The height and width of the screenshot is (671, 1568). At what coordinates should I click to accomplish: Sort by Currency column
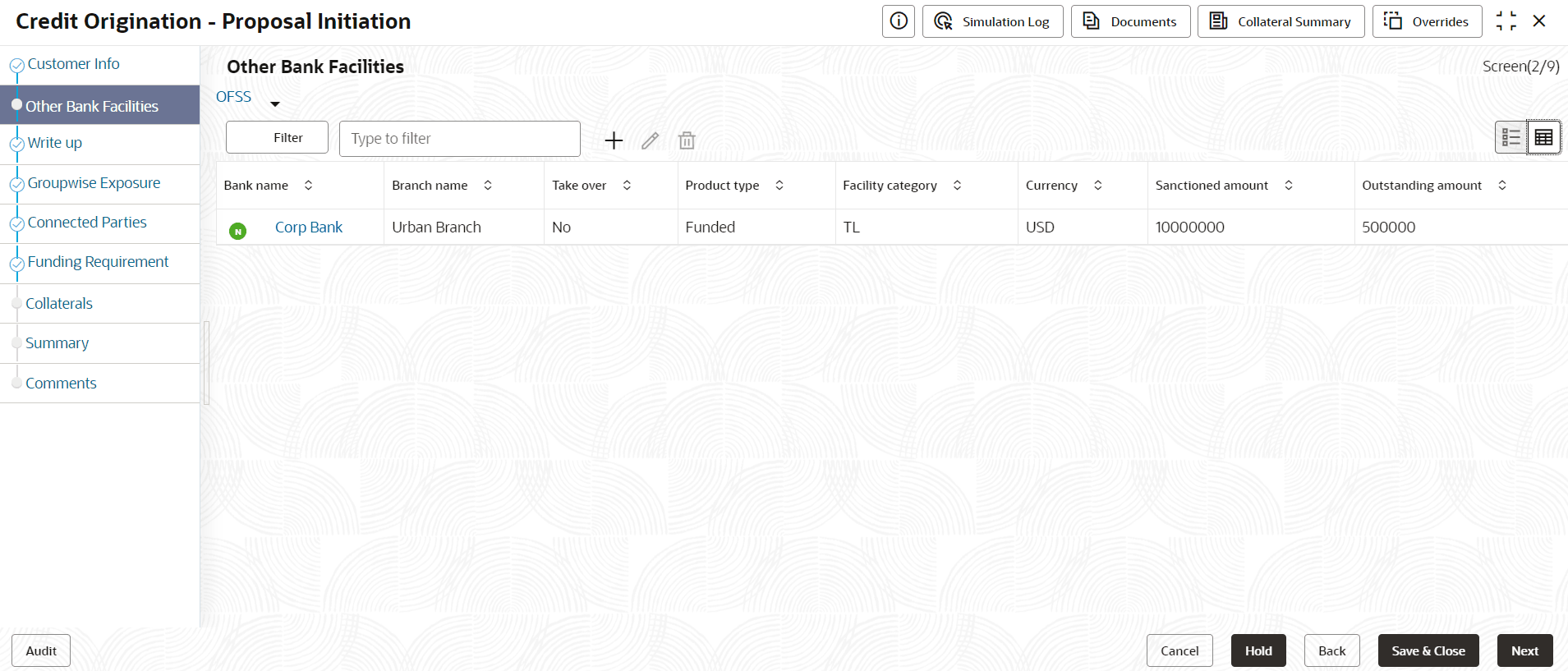point(1098,186)
